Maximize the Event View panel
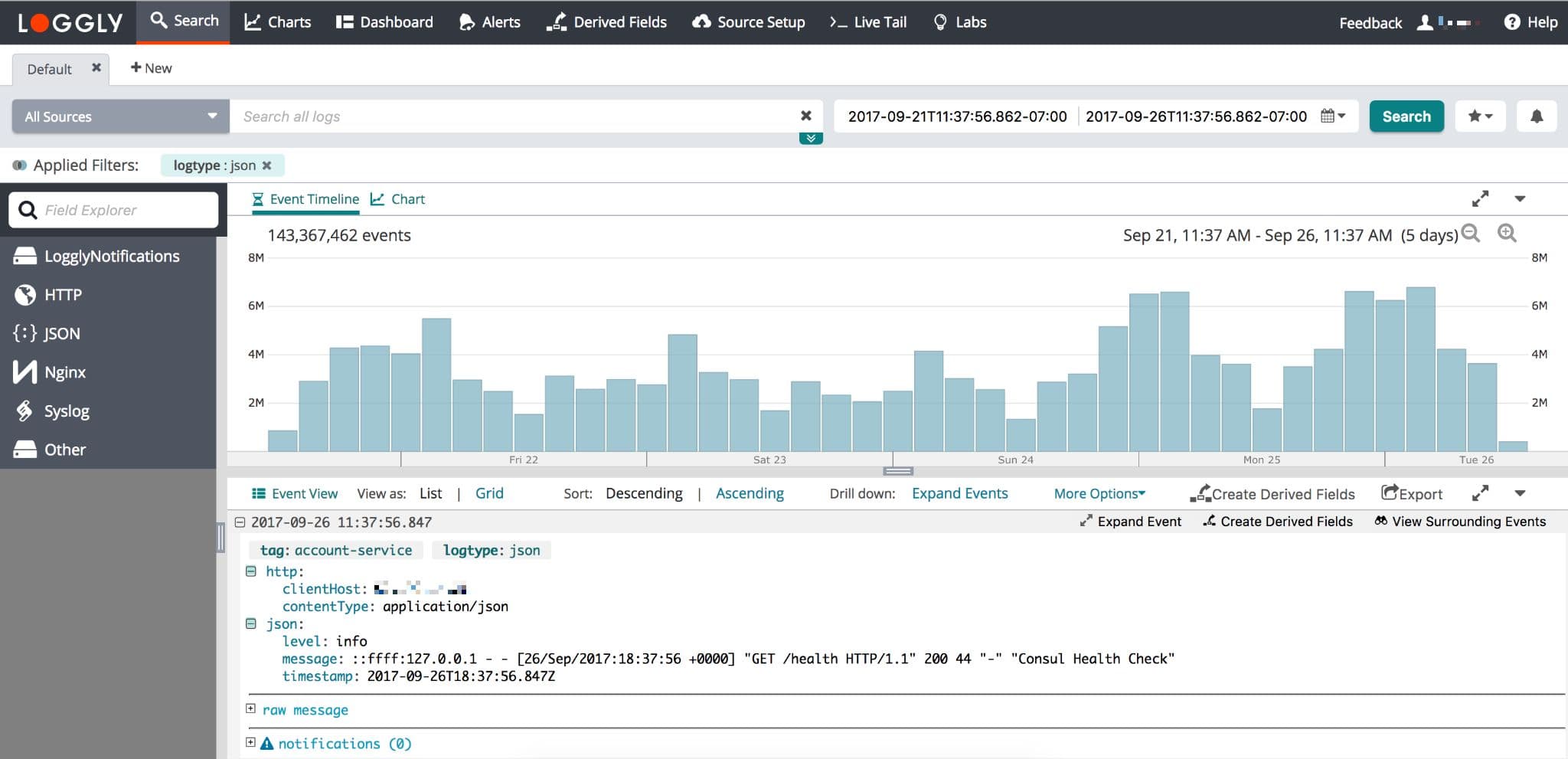The image size is (1568, 759). [1480, 493]
